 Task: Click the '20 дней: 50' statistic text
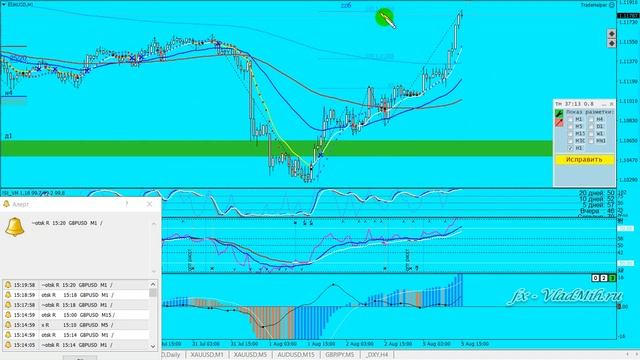(x=597, y=193)
